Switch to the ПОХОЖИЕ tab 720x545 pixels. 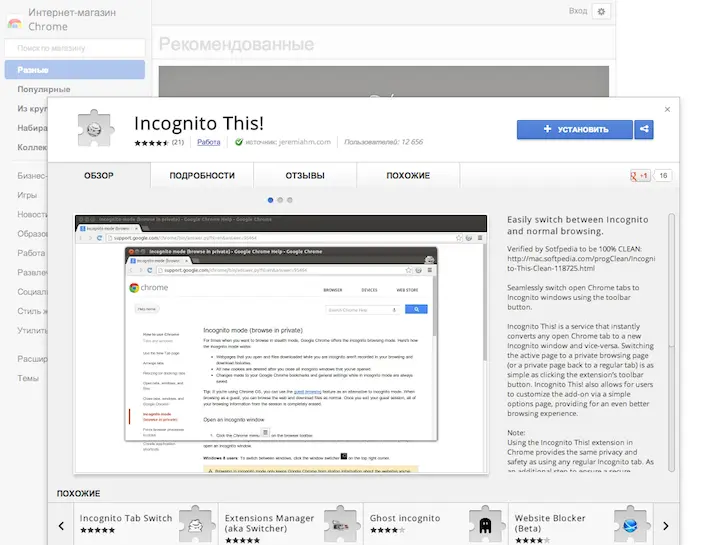click(x=408, y=175)
